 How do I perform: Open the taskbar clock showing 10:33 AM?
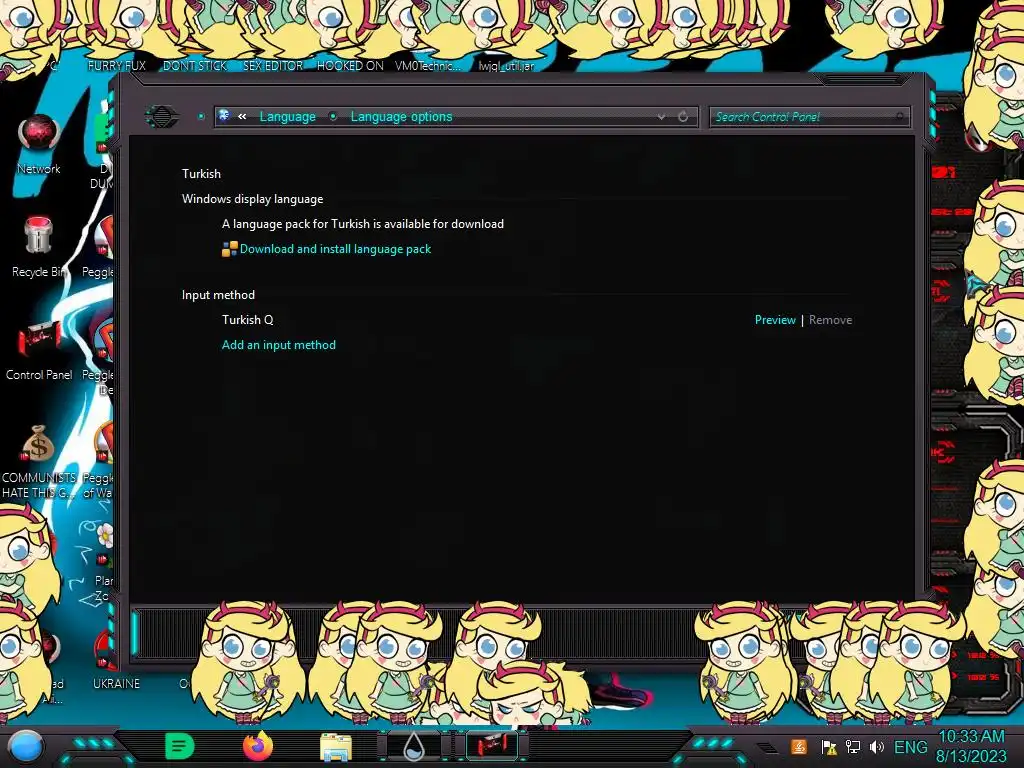click(x=971, y=746)
